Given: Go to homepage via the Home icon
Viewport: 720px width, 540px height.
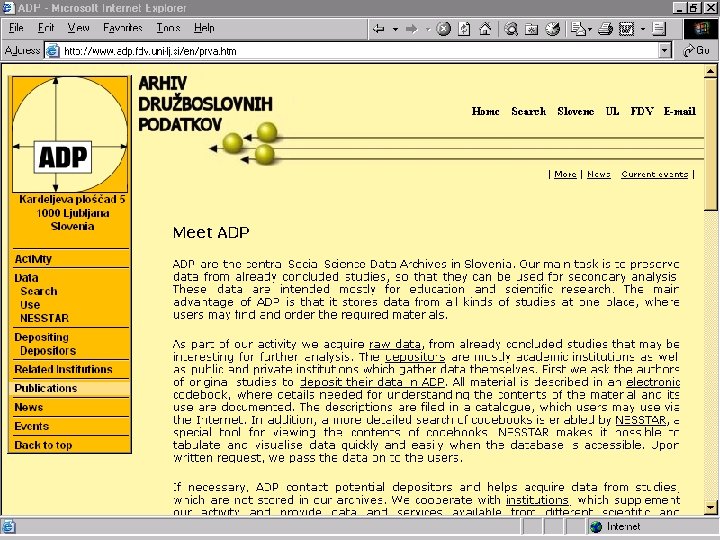Looking at the screenshot, I should pyautogui.click(x=485, y=28).
